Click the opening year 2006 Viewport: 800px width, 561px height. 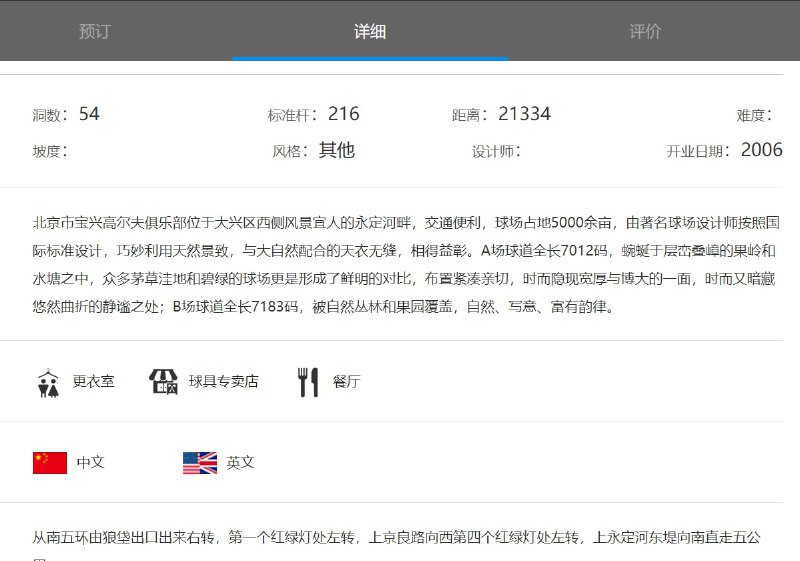point(762,150)
